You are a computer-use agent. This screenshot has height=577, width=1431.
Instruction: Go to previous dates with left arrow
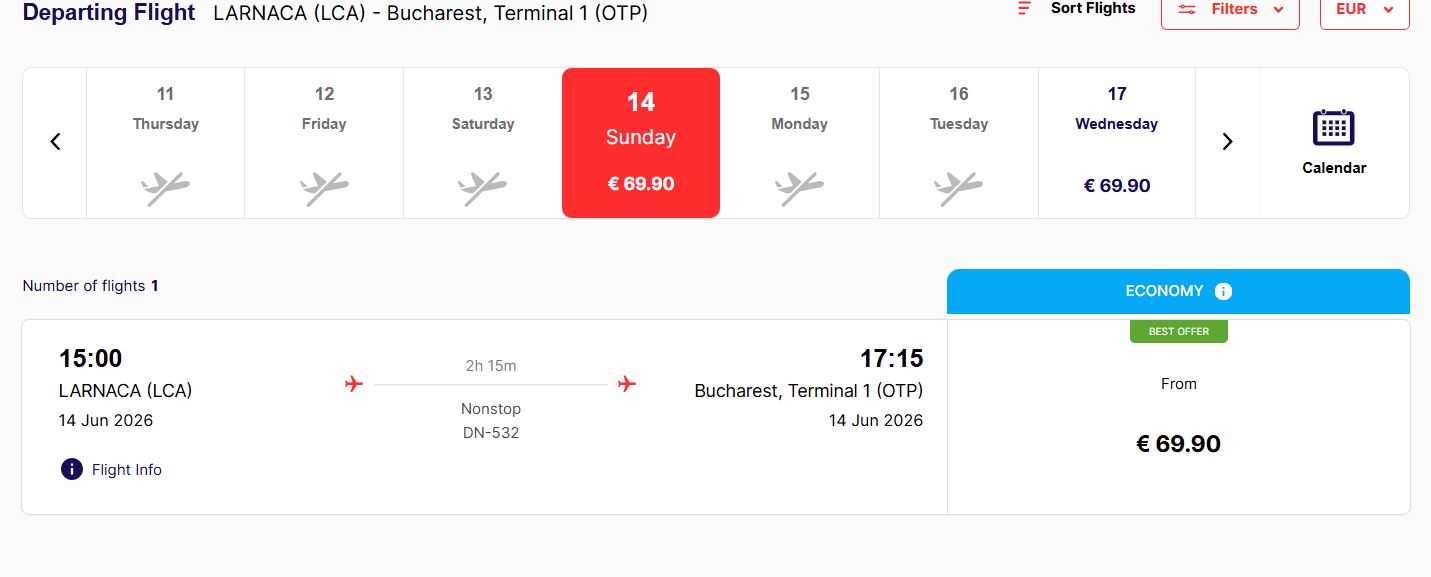[55, 142]
